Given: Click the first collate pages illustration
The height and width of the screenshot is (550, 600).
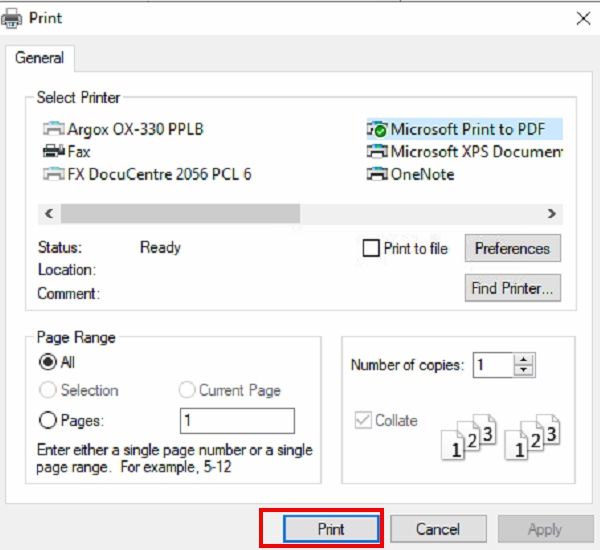Looking at the screenshot, I should coord(469,437).
